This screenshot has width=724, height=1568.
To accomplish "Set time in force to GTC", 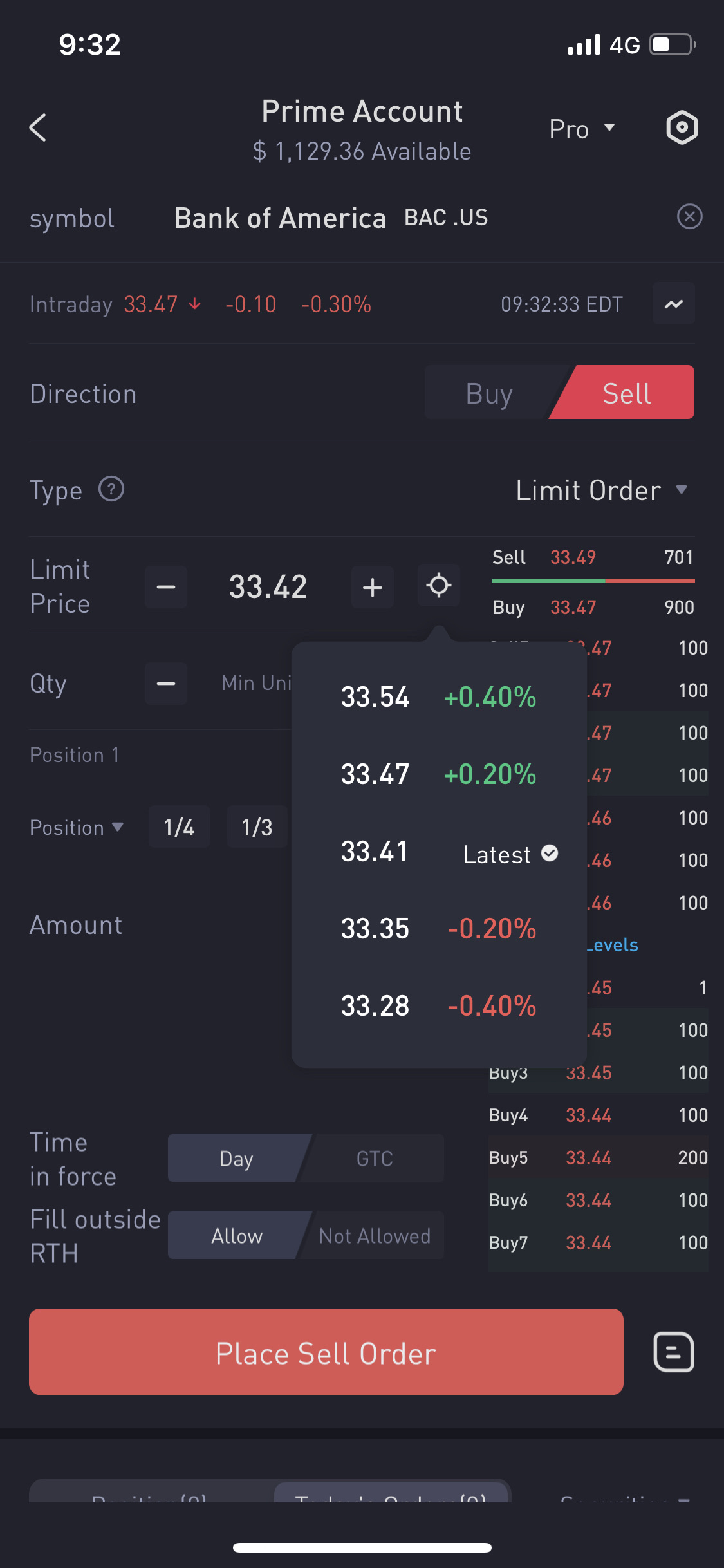I will [375, 1159].
